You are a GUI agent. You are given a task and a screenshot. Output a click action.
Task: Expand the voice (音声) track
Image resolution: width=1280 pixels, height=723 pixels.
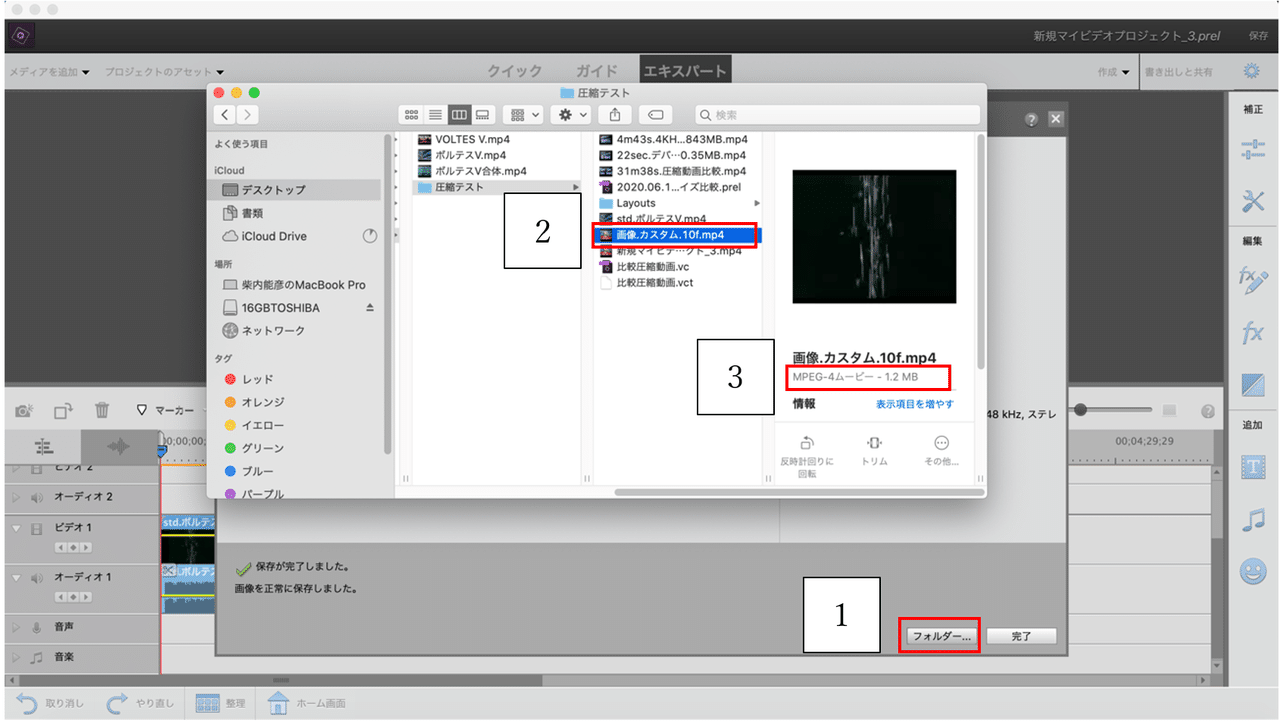coord(16,628)
